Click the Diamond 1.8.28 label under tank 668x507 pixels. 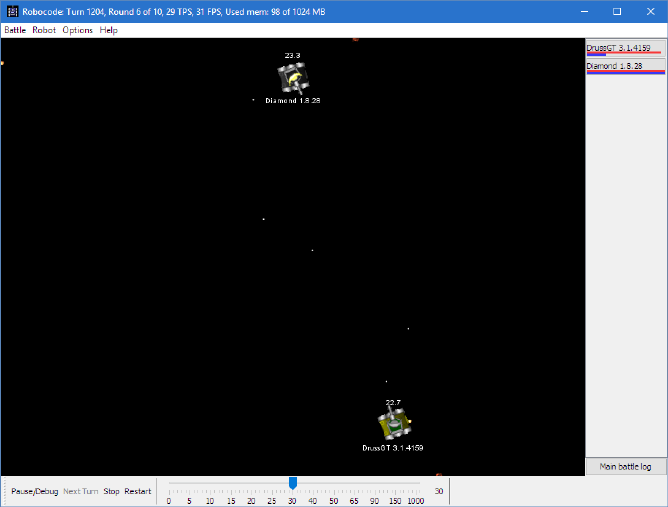293,101
